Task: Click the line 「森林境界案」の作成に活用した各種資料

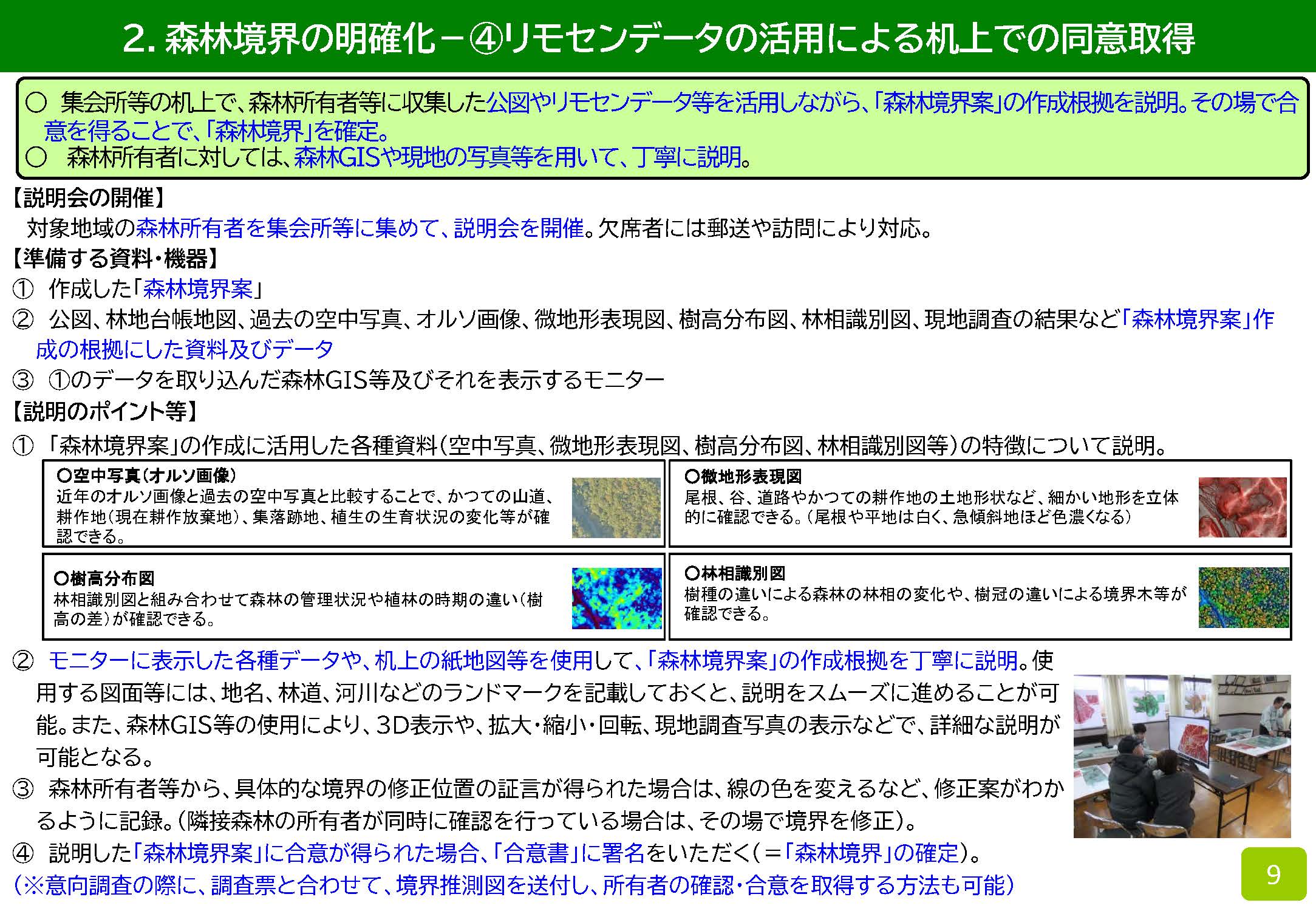Action: (x=590, y=446)
